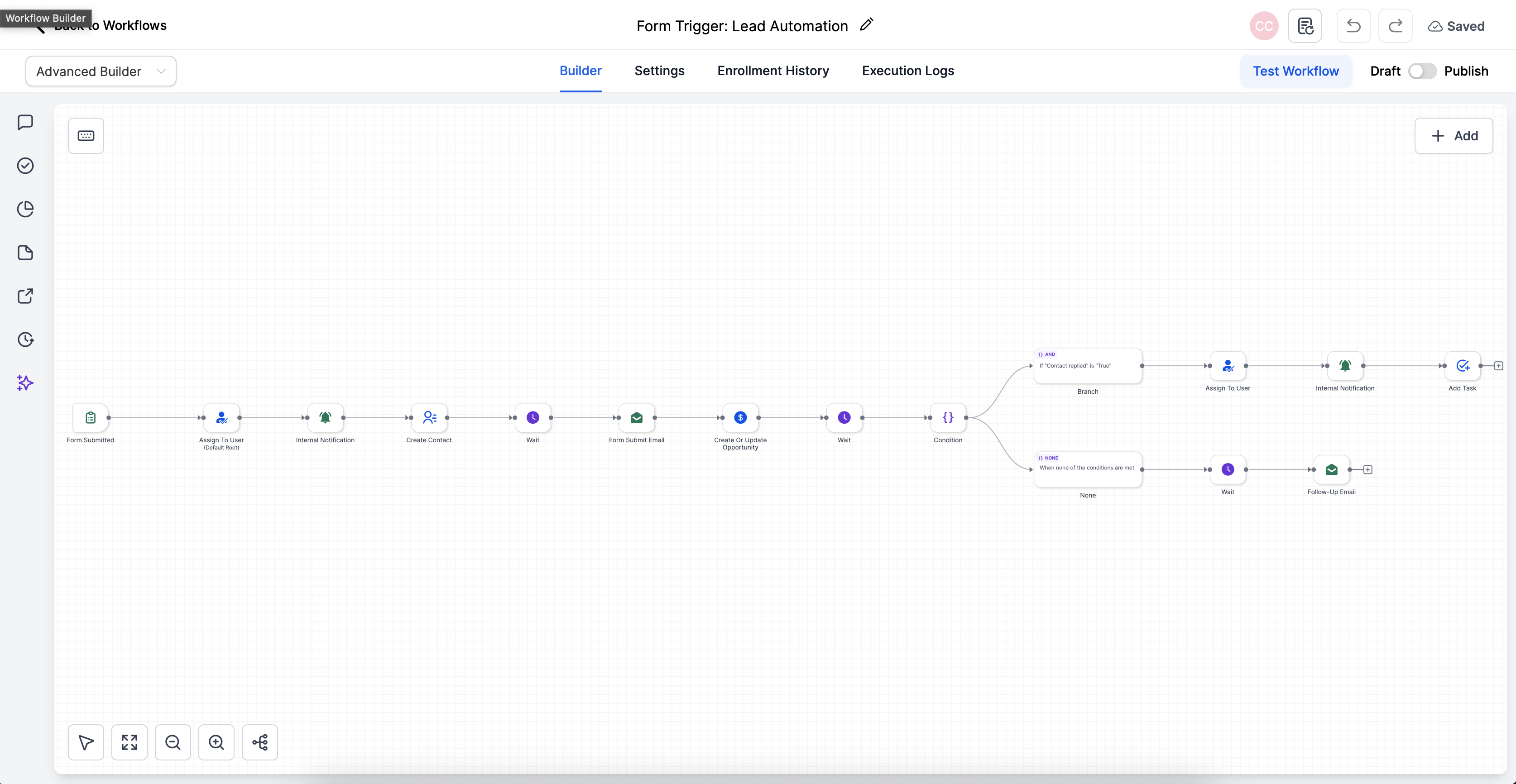Open the version history clock sidebar icon
Image resolution: width=1516 pixels, height=784 pixels.
(x=25, y=339)
